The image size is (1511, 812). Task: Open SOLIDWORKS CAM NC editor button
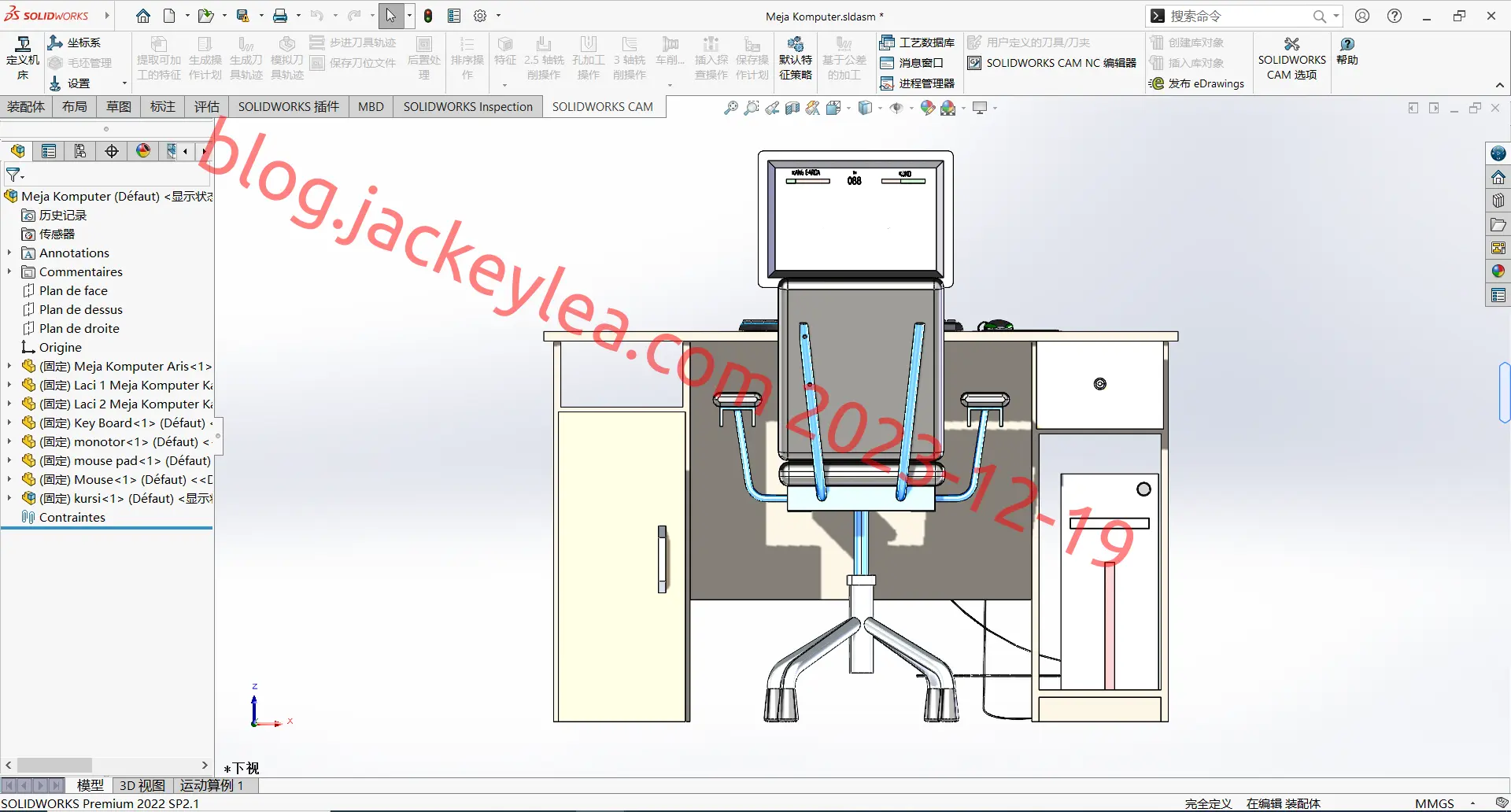click(x=1052, y=63)
